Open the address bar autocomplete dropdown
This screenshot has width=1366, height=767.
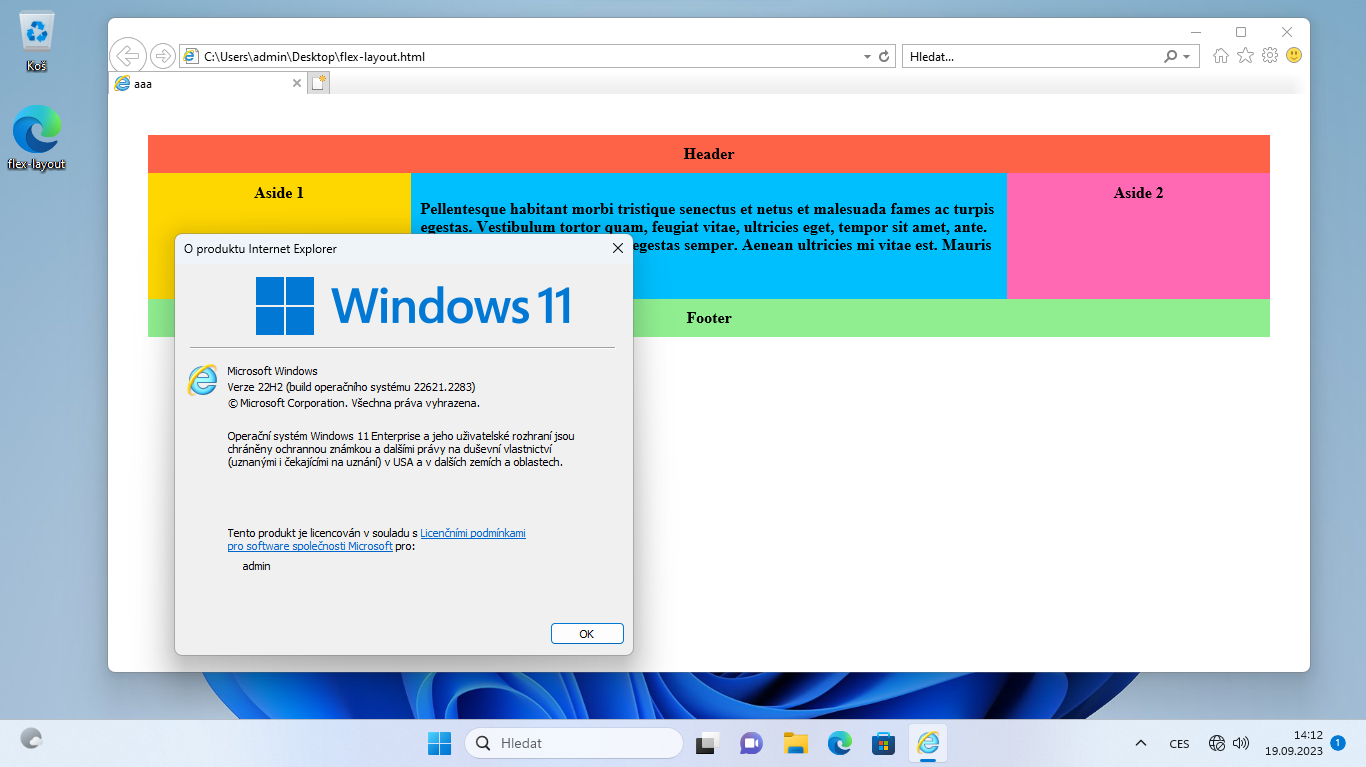867,57
